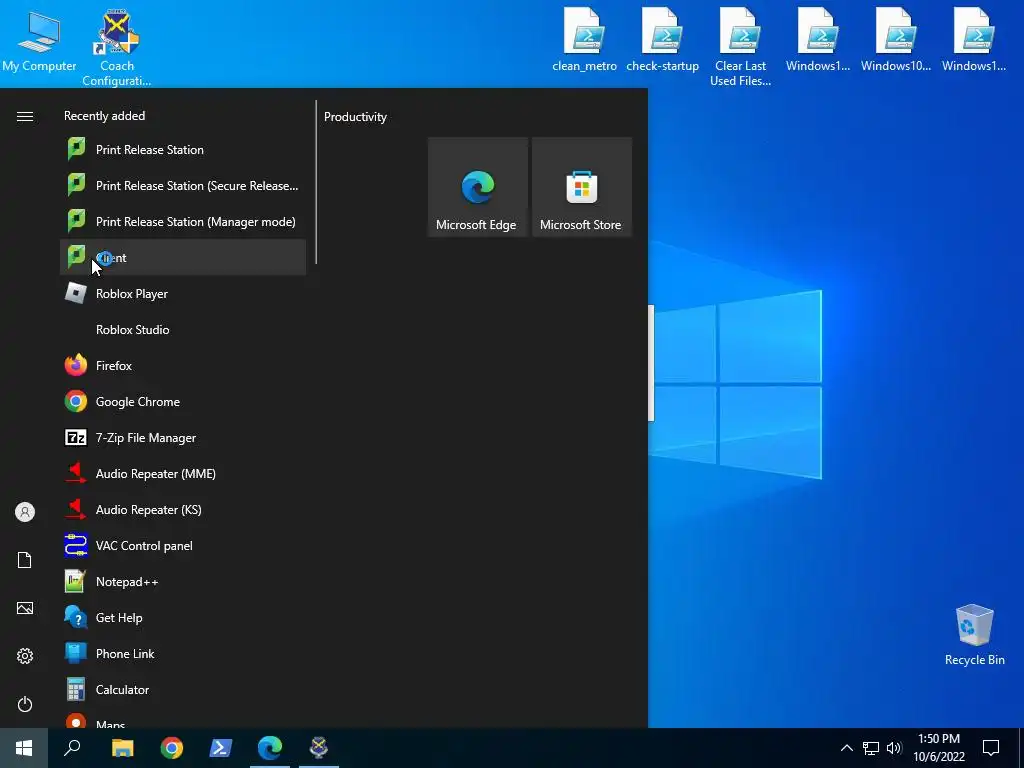Open the Action Center notifications icon
The image size is (1024, 768).
[991, 748]
